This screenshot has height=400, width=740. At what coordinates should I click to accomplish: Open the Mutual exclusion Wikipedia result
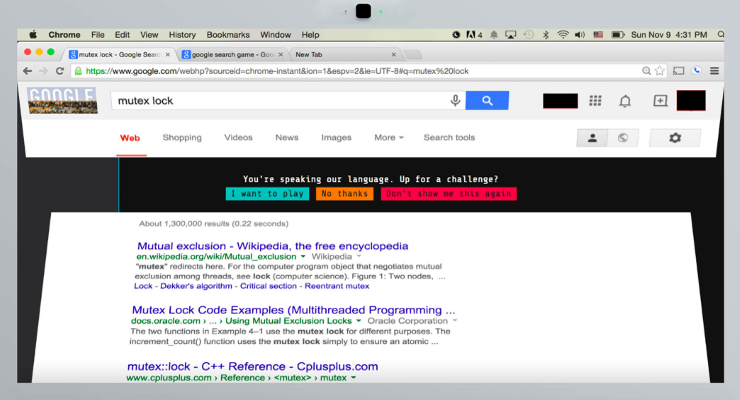(x=271, y=245)
